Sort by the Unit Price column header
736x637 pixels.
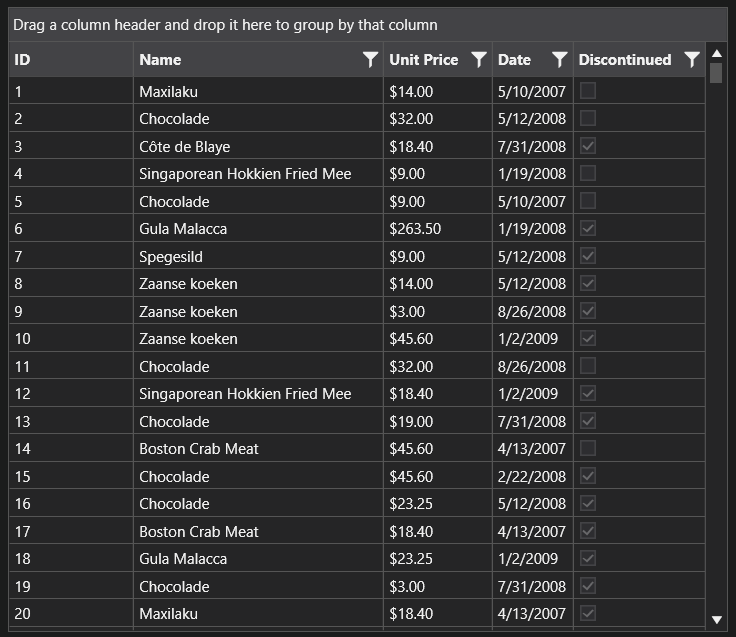tap(437, 60)
